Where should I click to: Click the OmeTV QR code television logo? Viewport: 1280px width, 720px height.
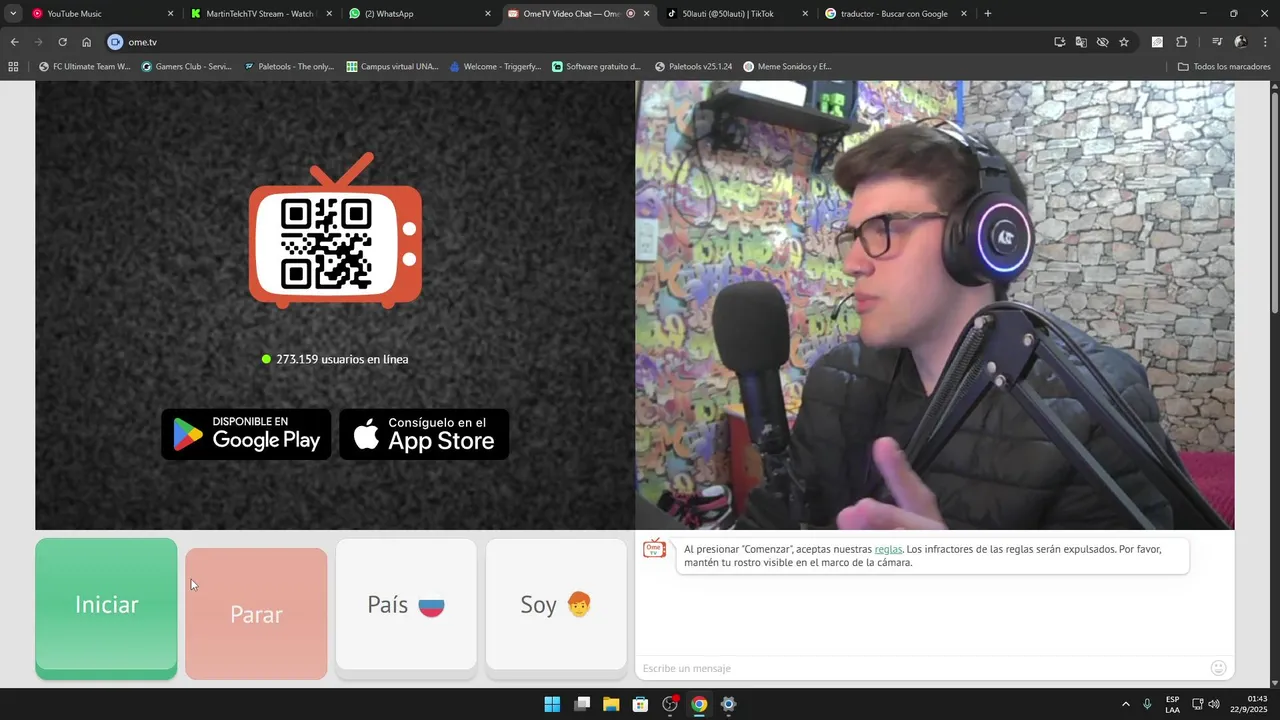click(x=335, y=231)
